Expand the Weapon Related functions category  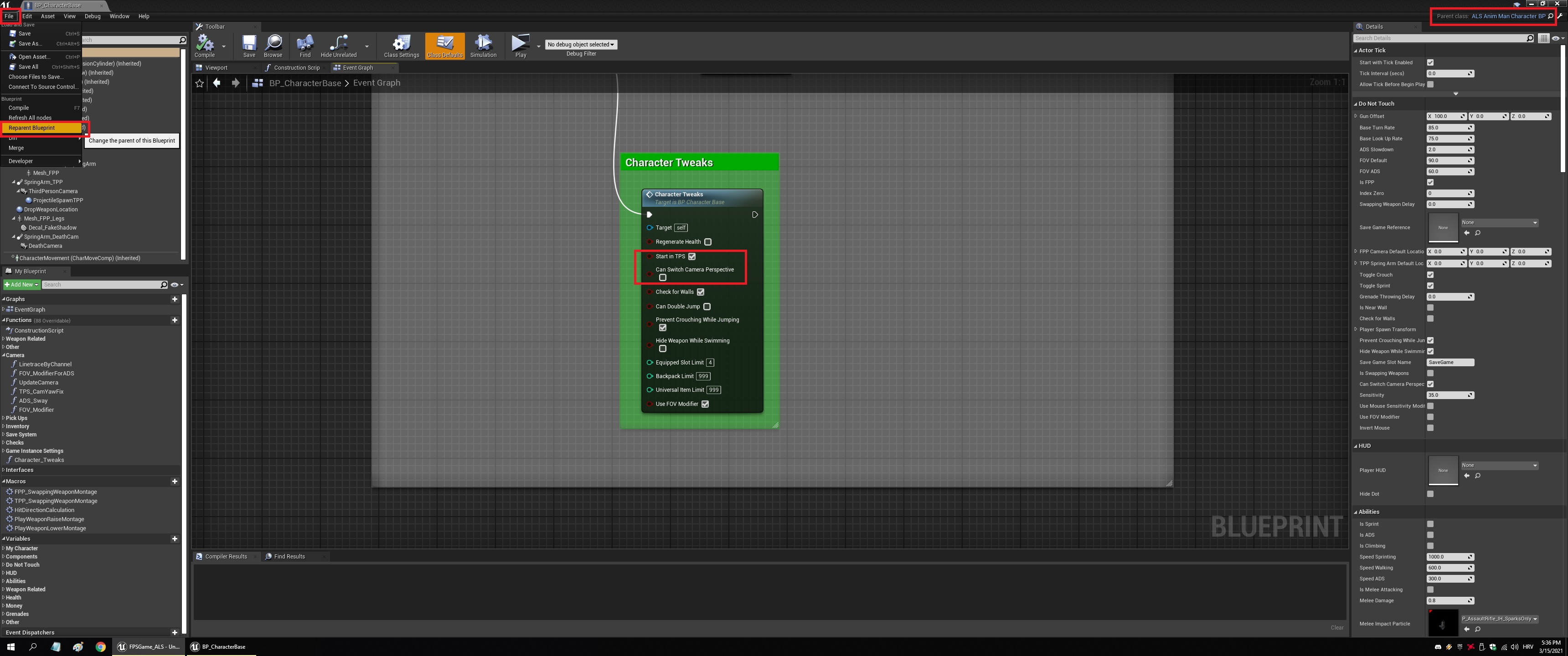tap(4, 339)
